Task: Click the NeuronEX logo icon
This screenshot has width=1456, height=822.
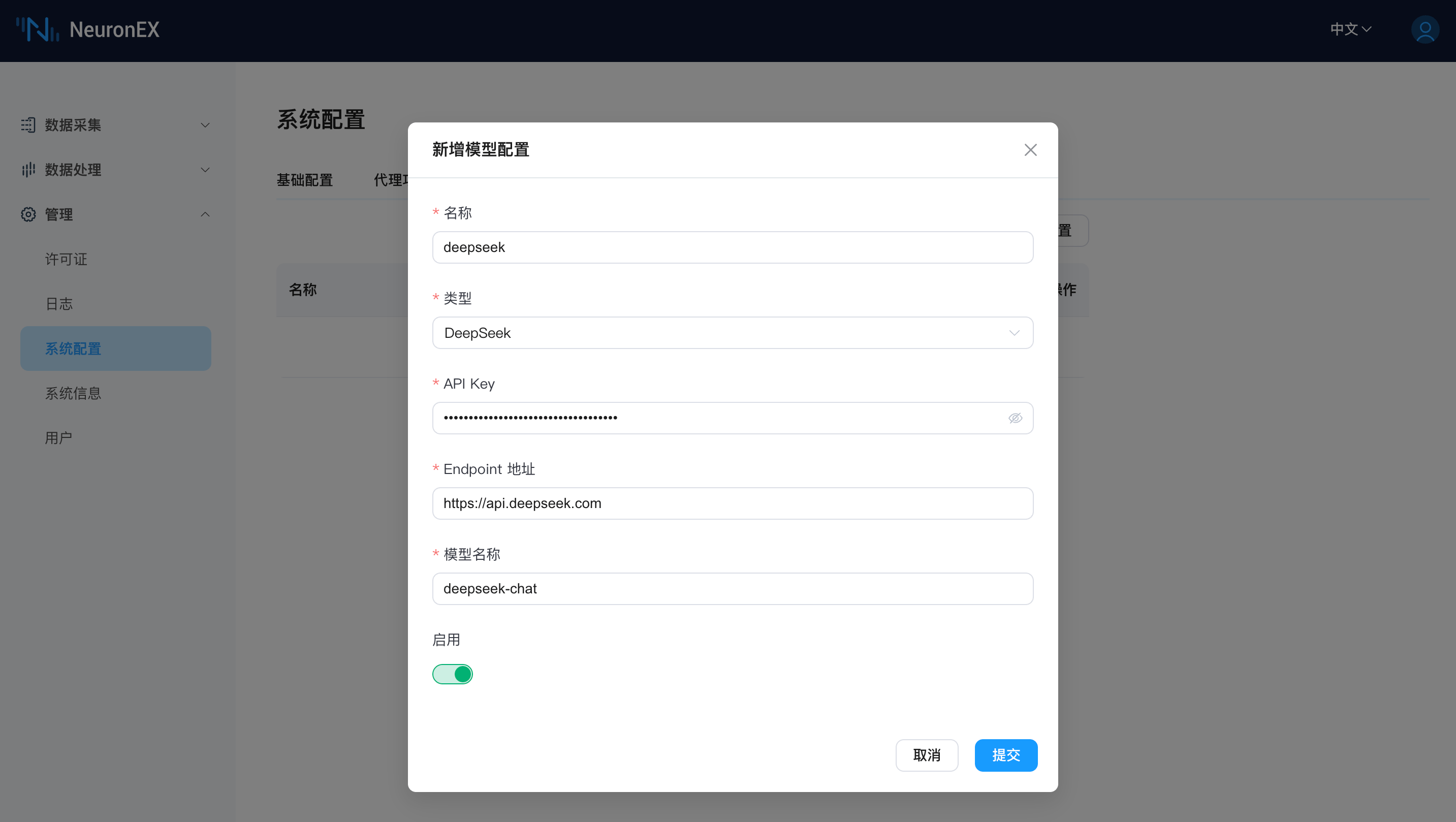Action: (x=37, y=29)
